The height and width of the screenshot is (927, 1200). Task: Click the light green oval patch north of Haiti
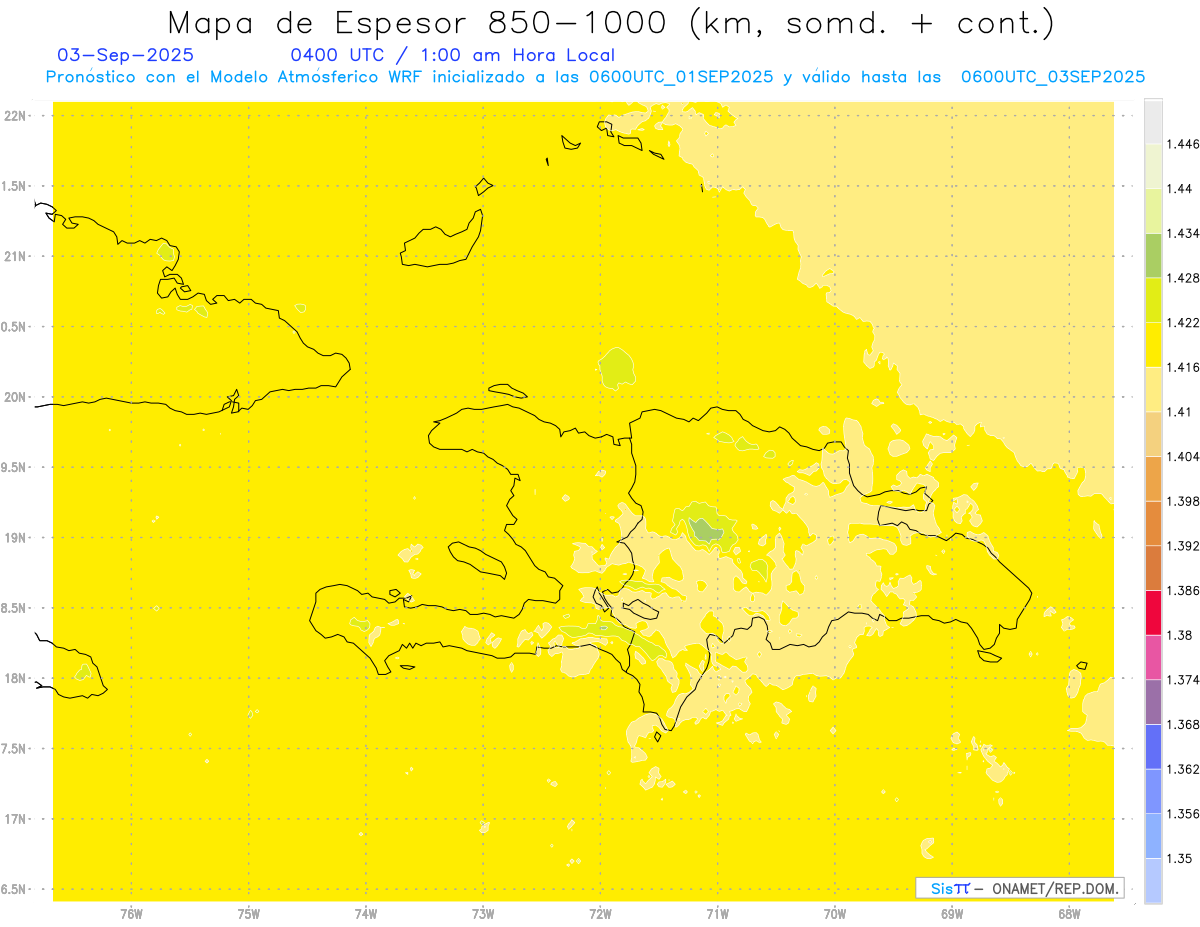[618, 368]
